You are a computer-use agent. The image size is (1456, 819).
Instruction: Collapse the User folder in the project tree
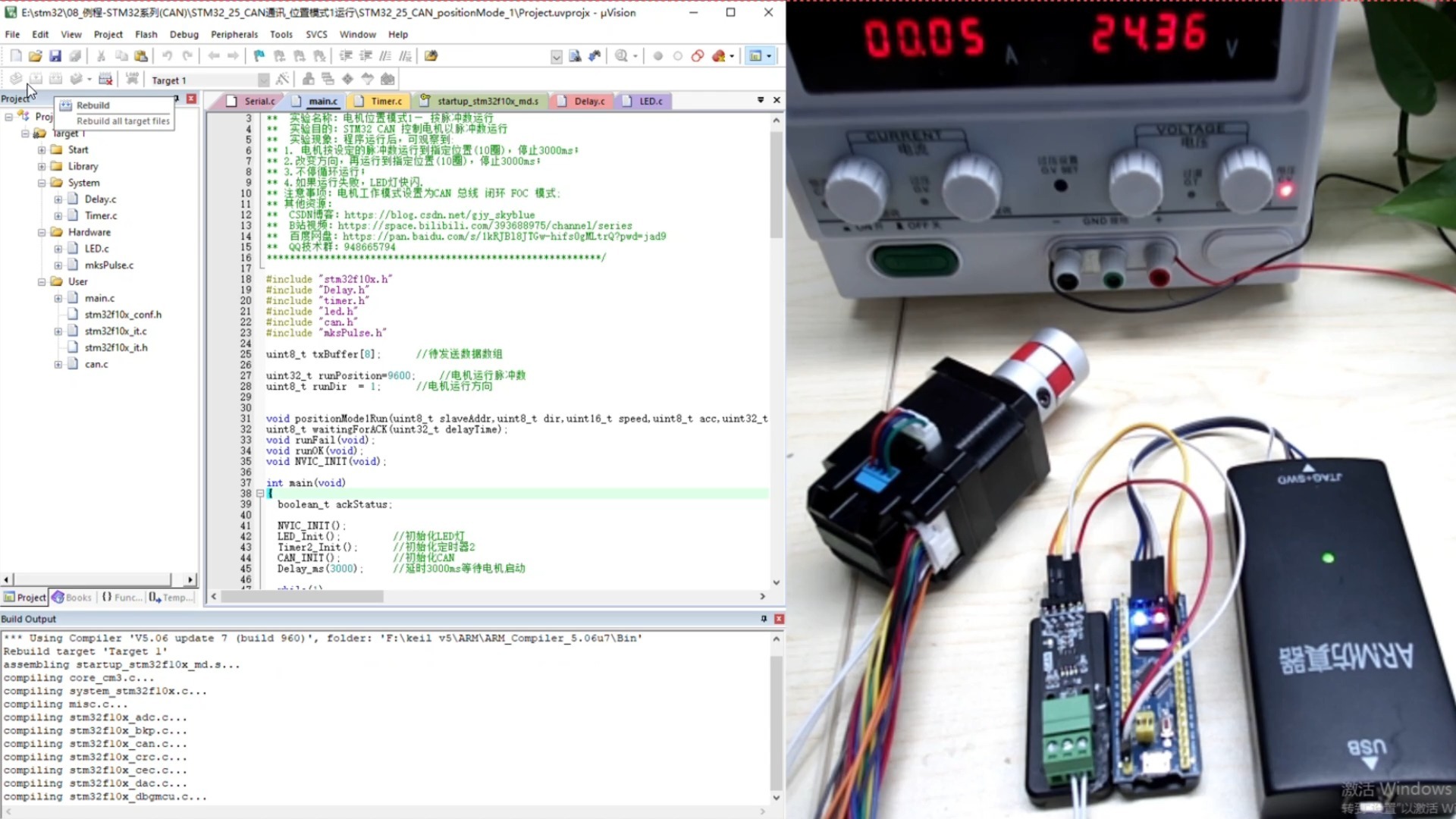[x=43, y=281]
